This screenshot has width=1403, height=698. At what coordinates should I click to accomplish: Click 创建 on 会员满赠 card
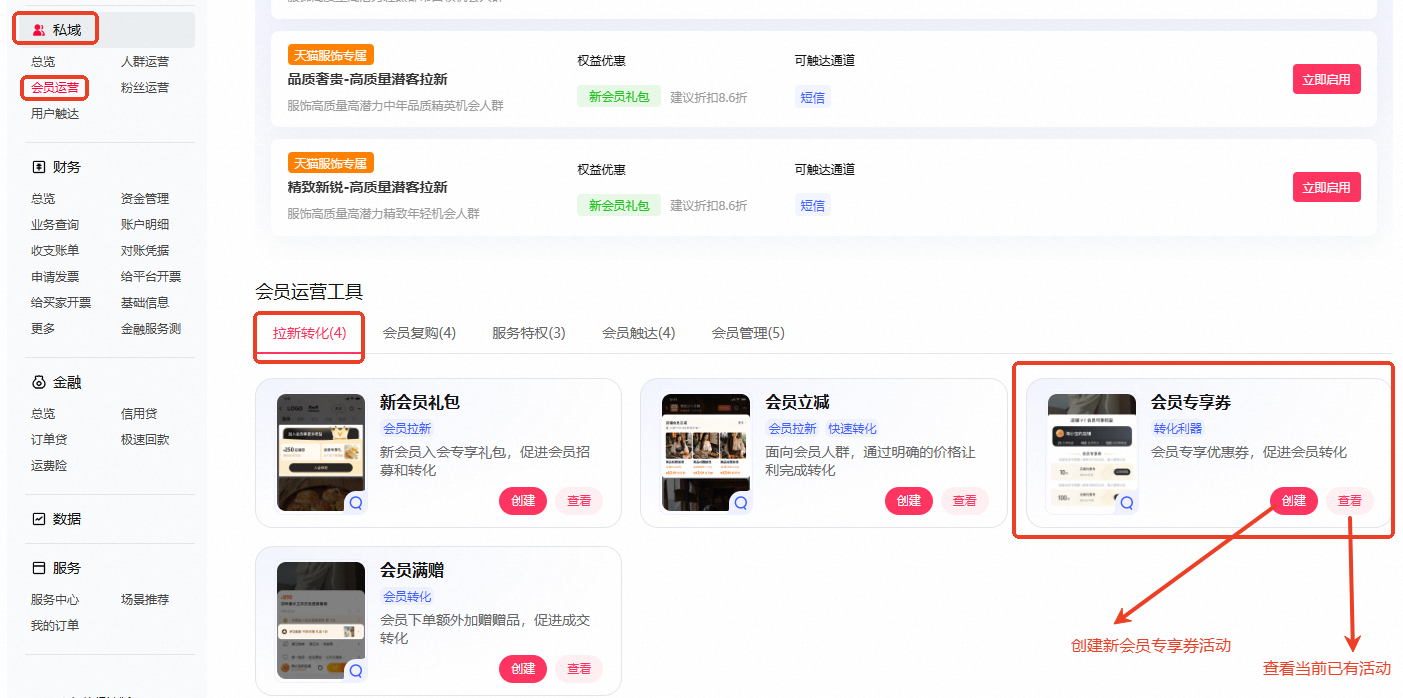[x=523, y=669]
